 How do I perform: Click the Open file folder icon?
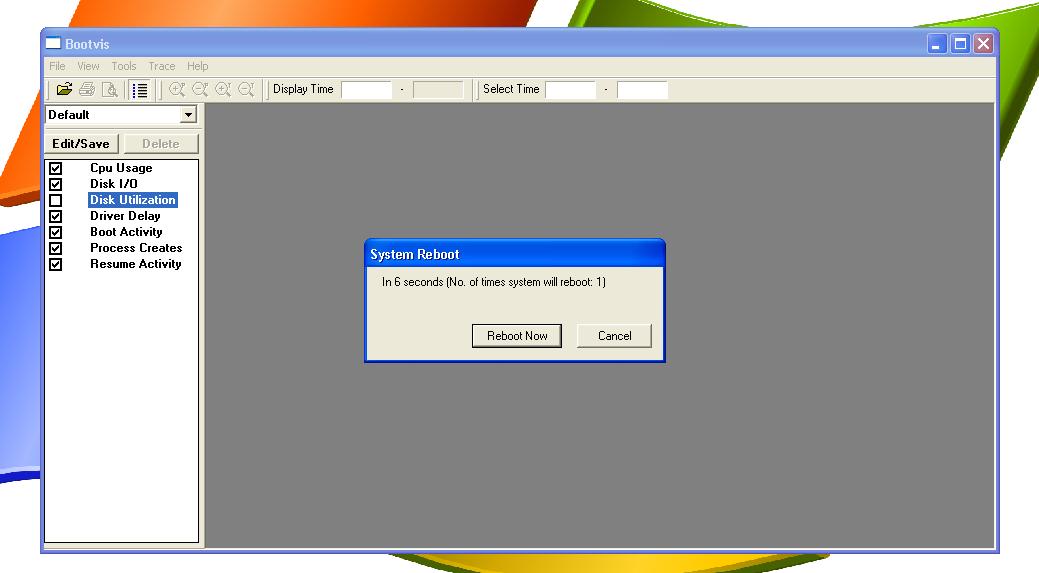coord(64,89)
